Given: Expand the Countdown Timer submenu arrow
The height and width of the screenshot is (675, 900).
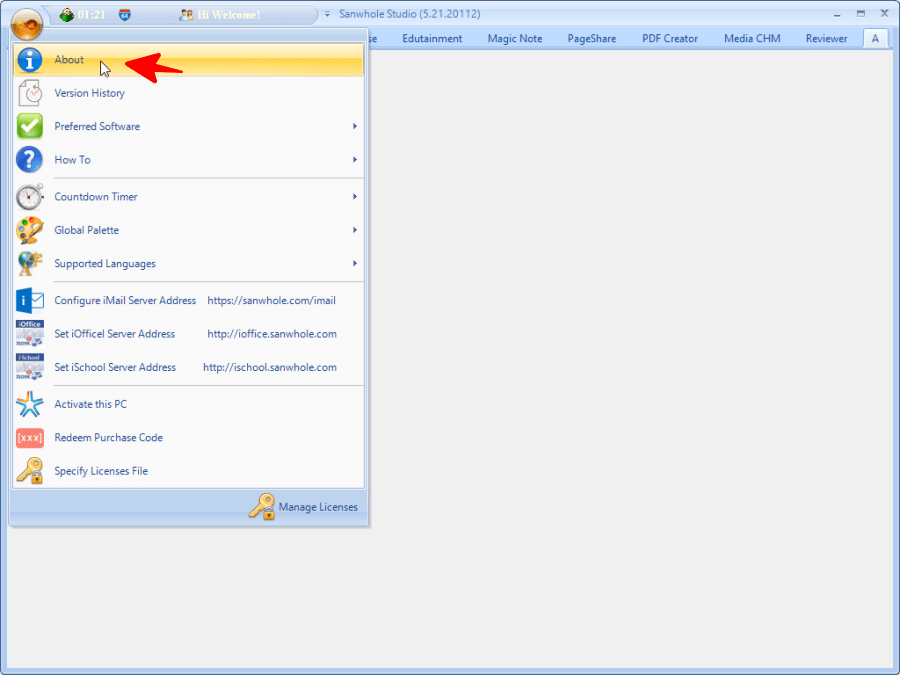Looking at the screenshot, I should 355,197.
